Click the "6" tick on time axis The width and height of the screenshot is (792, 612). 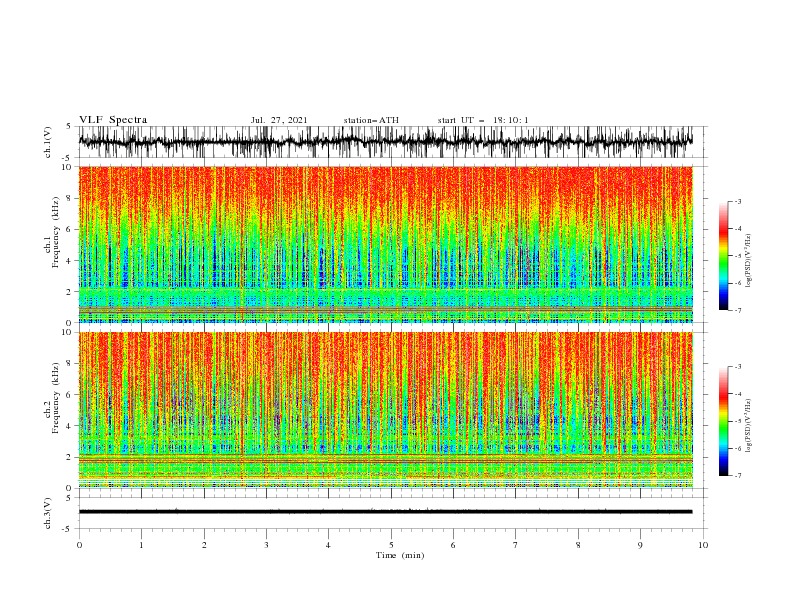click(453, 545)
